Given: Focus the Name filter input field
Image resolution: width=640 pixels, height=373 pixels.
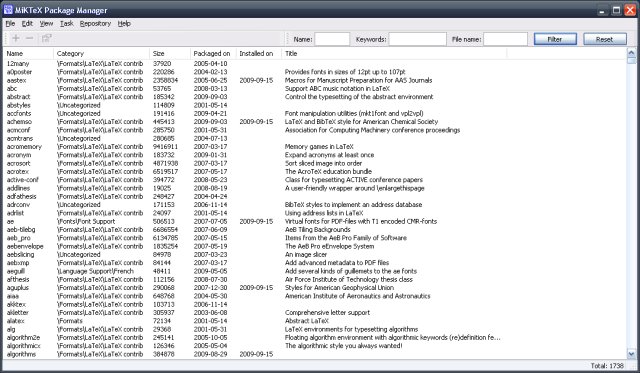Looking at the screenshot, I should coord(332,39).
